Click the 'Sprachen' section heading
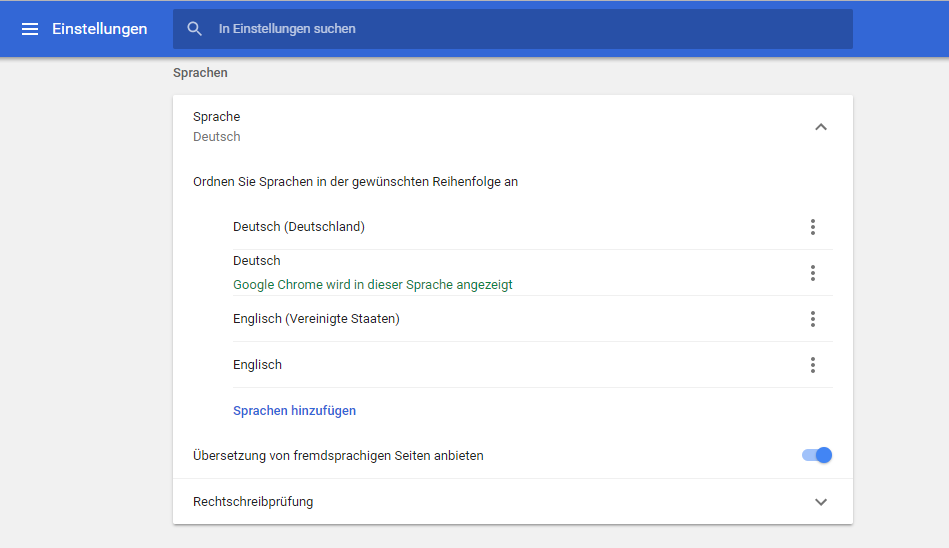This screenshot has width=949, height=548. (x=200, y=73)
